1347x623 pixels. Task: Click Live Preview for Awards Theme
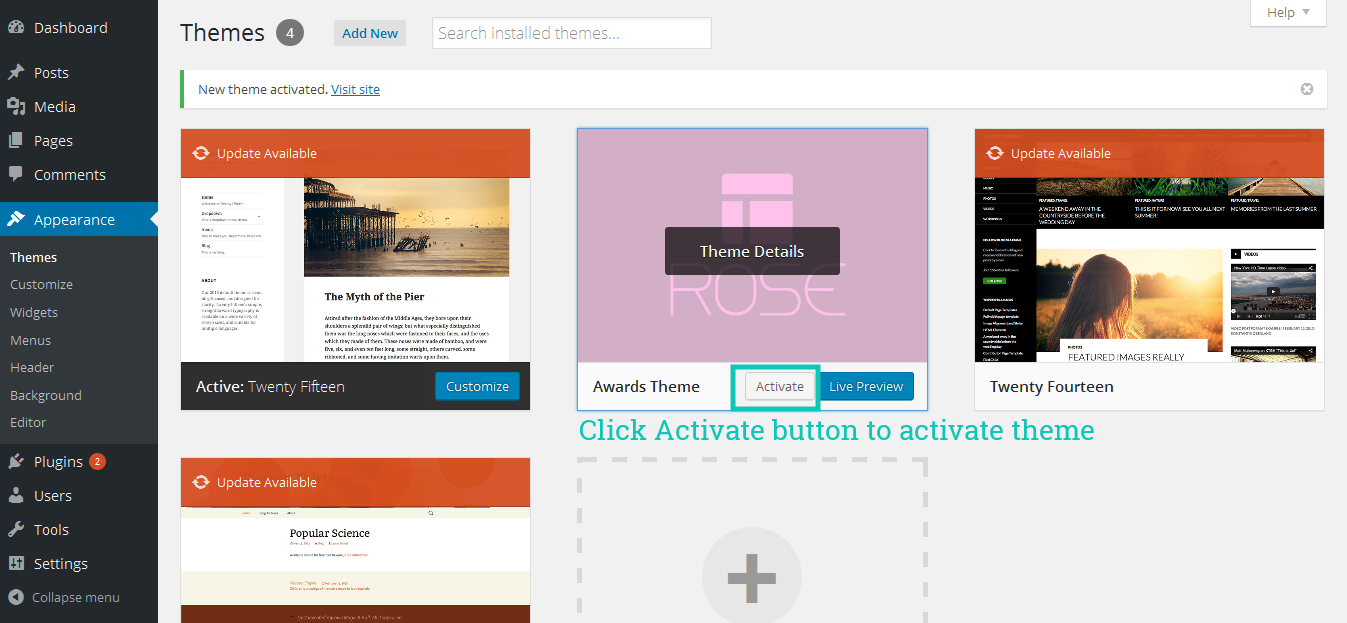[x=866, y=386]
